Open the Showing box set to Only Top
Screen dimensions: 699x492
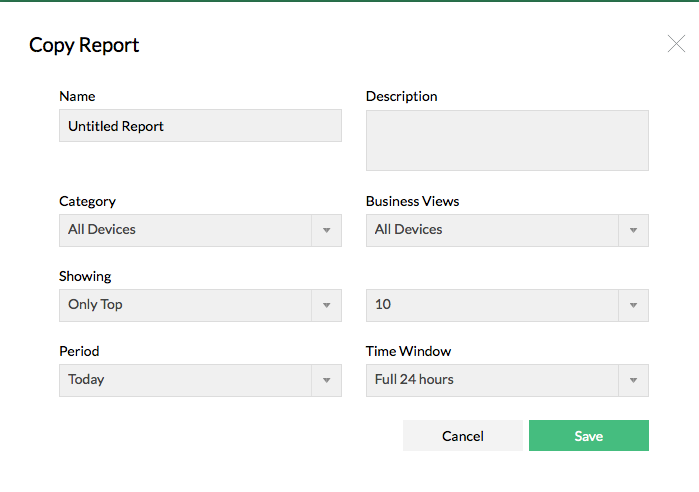click(185, 305)
